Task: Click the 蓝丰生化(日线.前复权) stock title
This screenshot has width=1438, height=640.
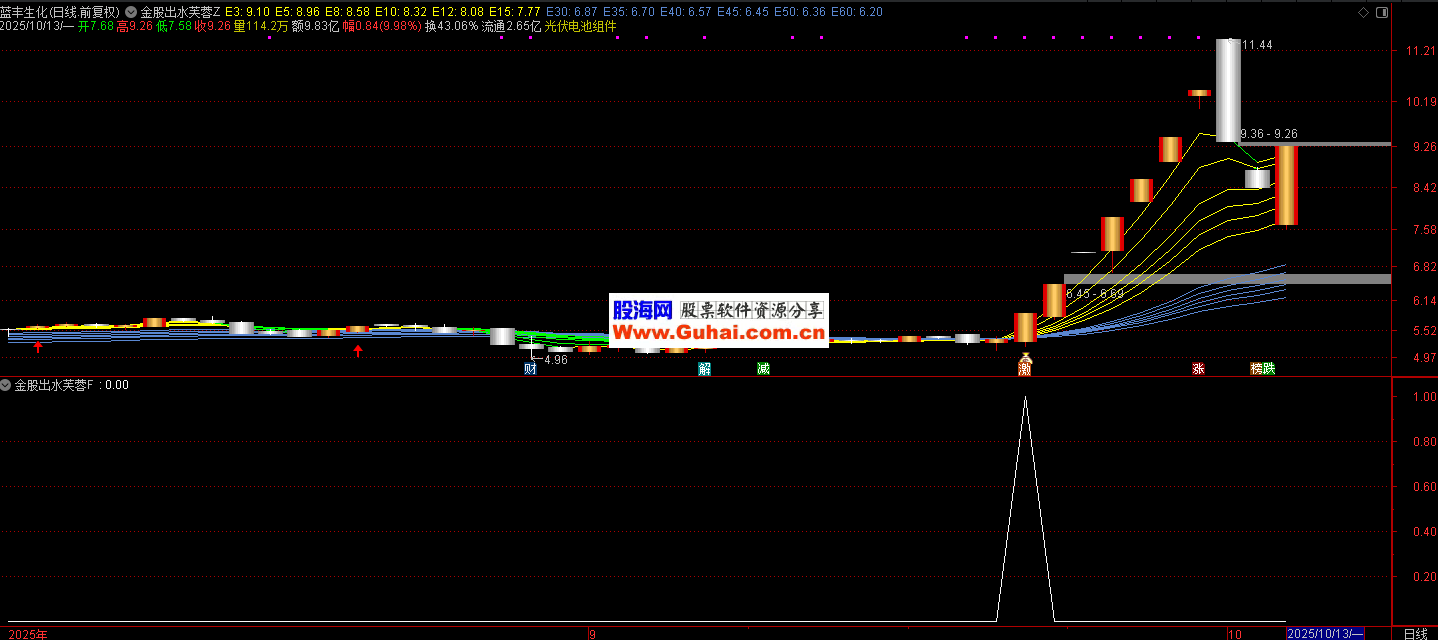Action: 60,12
